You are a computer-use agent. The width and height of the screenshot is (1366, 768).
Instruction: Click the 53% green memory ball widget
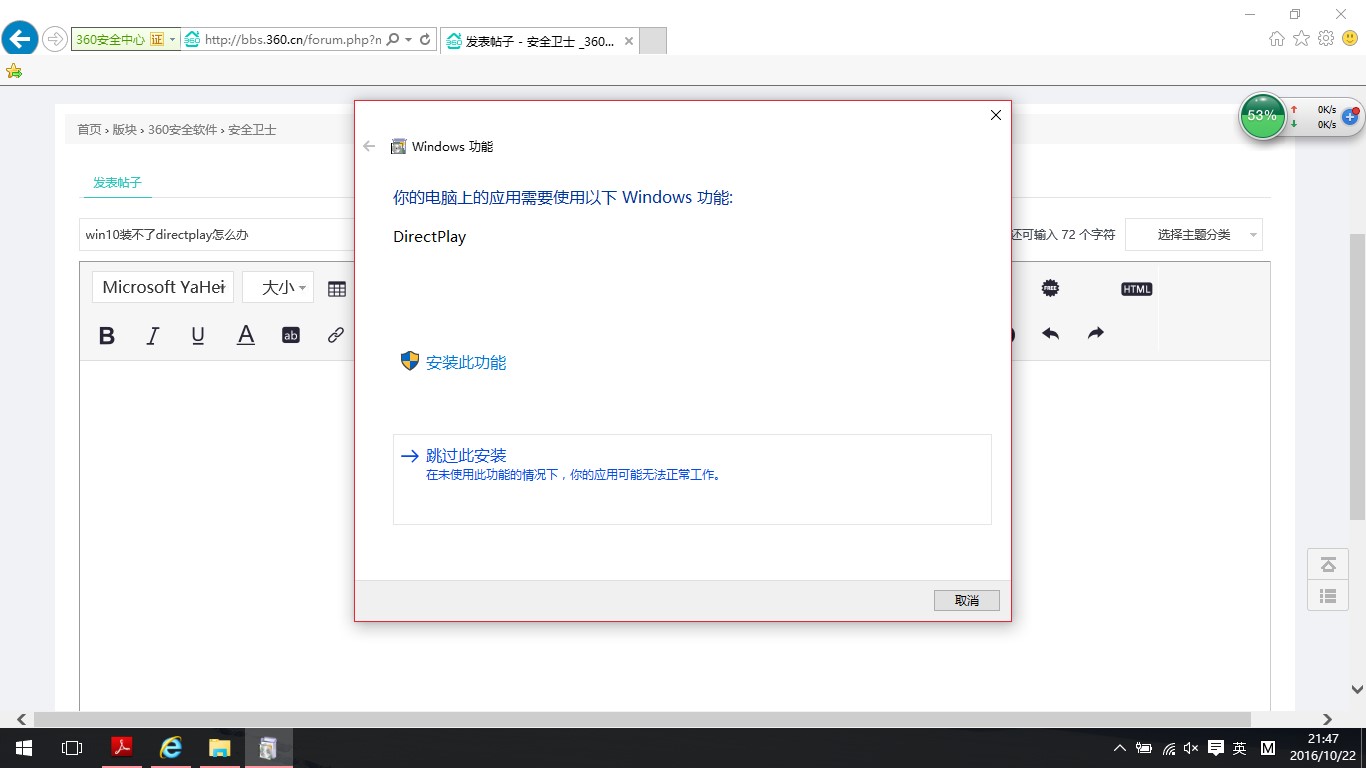pyautogui.click(x=1262, y=116)
